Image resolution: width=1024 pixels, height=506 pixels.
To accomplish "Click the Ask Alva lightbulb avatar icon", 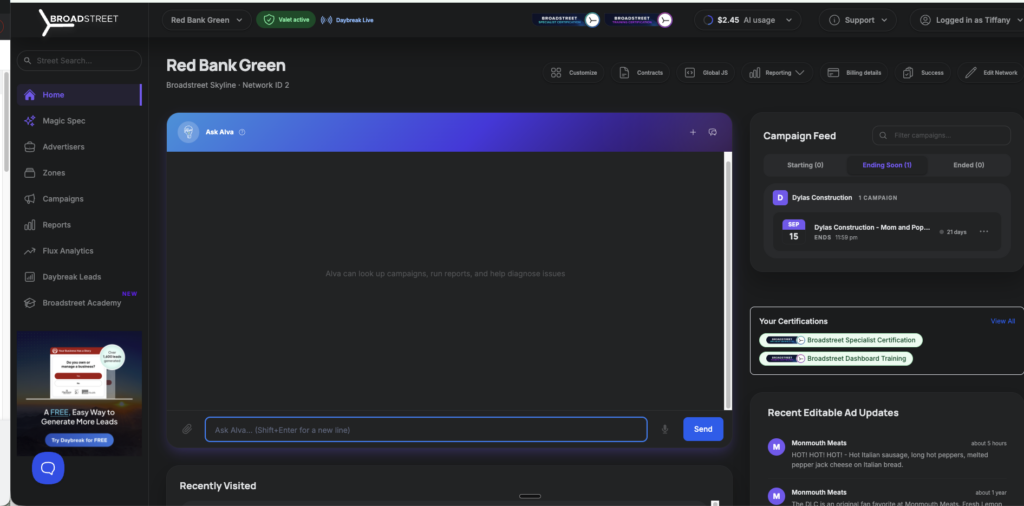I will coord(188,132).
